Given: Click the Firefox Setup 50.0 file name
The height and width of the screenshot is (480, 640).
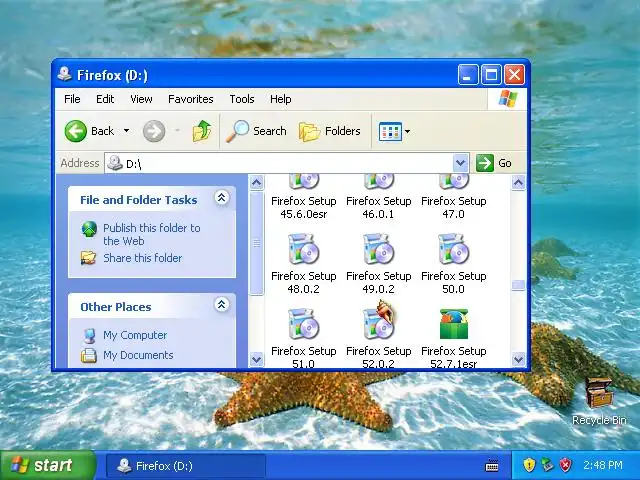Looking at the screenshot, I should [453, 282].
